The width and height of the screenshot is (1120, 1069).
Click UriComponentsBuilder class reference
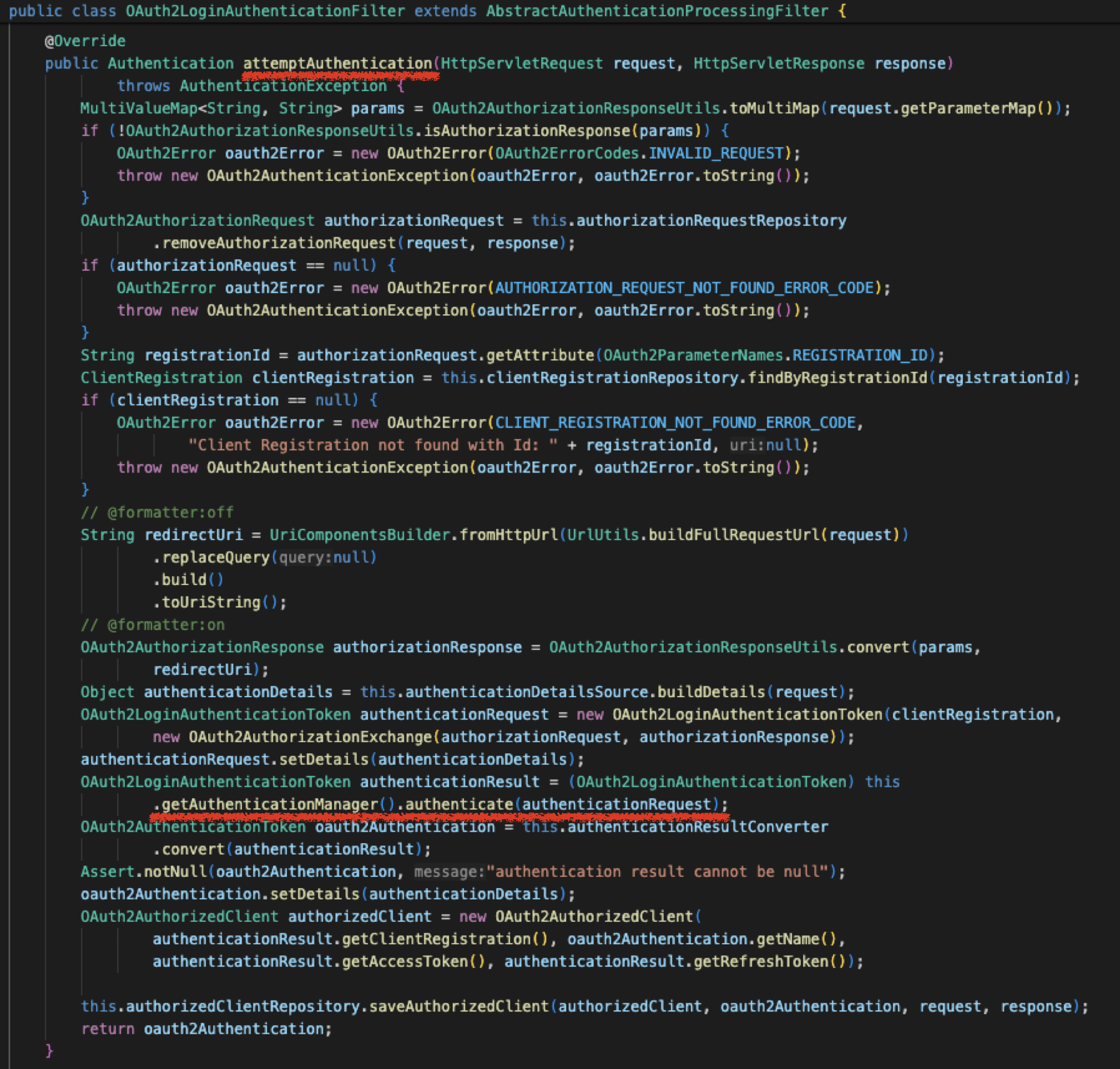[x=359, y=534]
